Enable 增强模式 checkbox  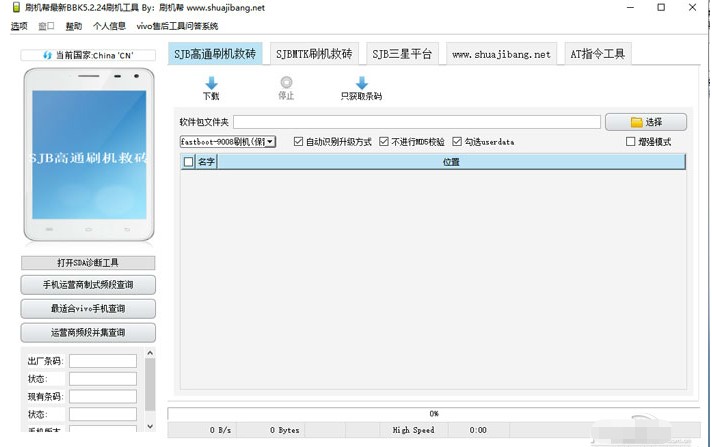(x=630, y=142)
